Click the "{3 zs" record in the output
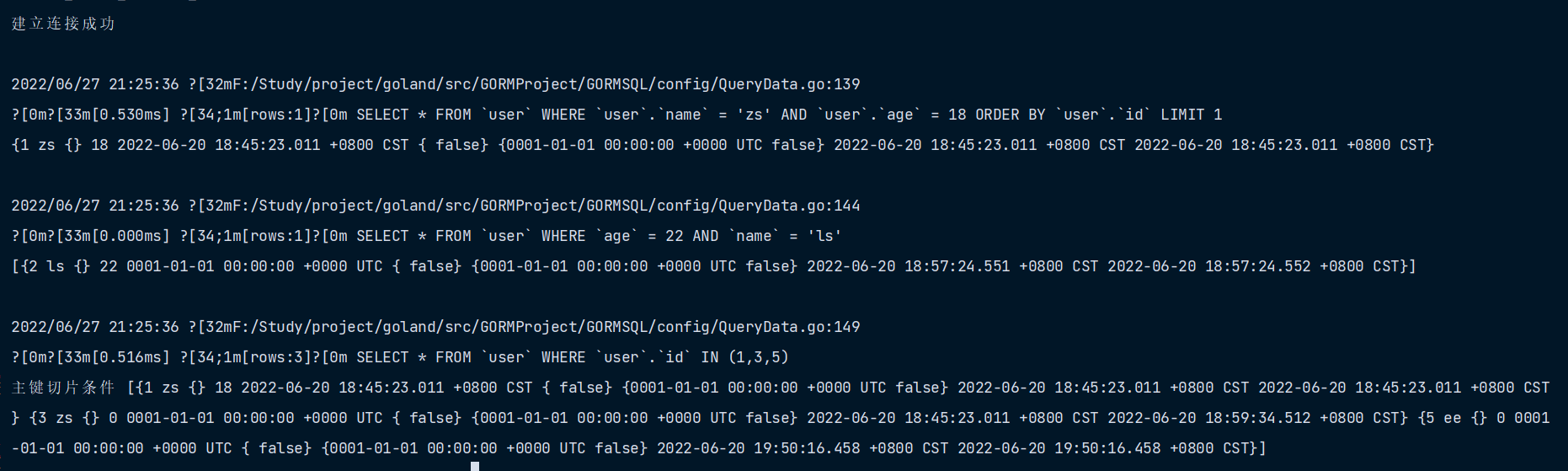Viewport: 1568px width, 471px height. coord(51,418)
